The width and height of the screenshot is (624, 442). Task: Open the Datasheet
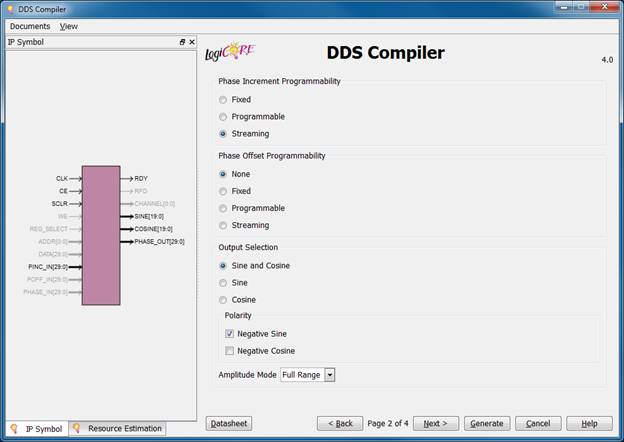pyautogui.click(x=229, y=424)
